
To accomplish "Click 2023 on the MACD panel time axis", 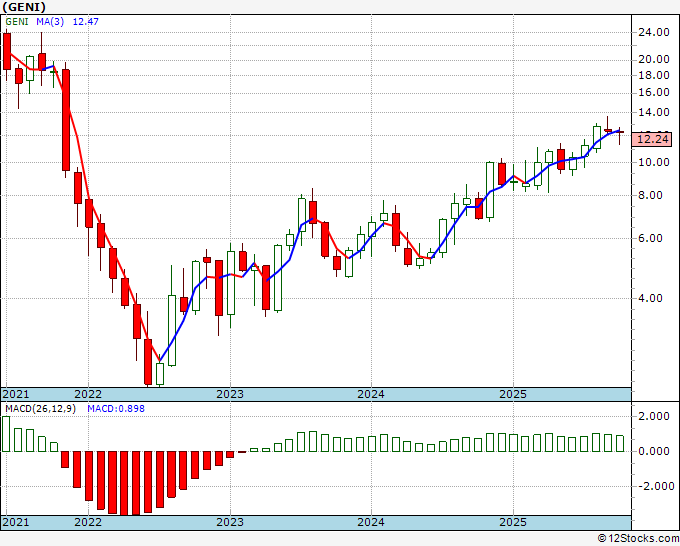I will click(x=230, y=522).
